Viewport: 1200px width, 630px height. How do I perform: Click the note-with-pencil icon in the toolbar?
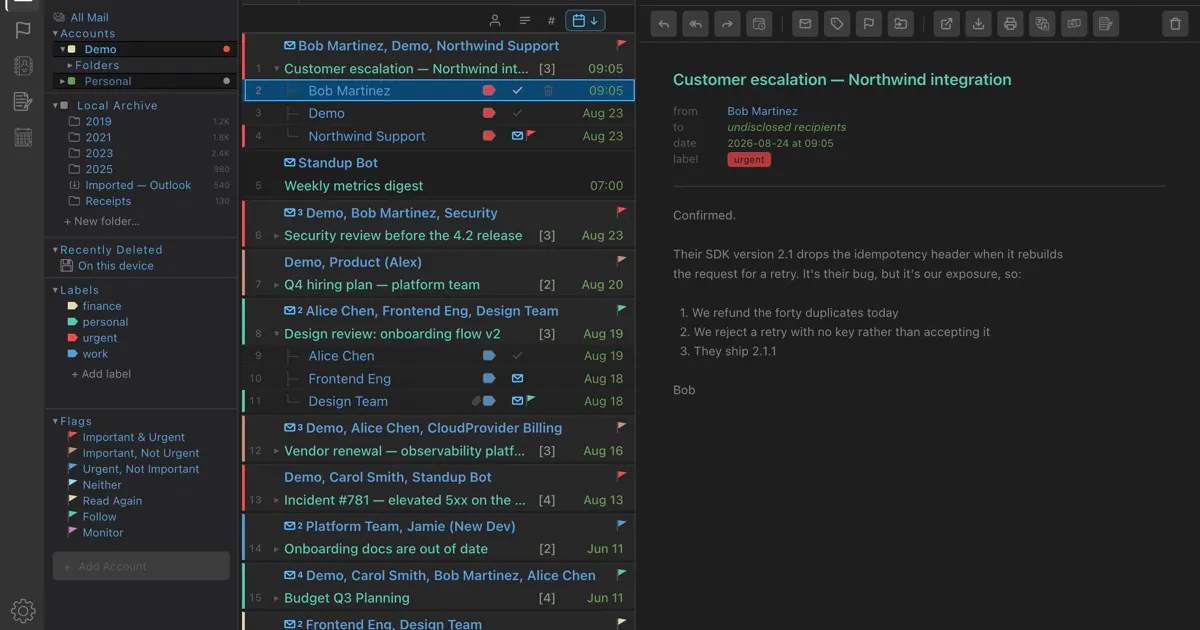pyautogui.click(x=1104, y=23)
